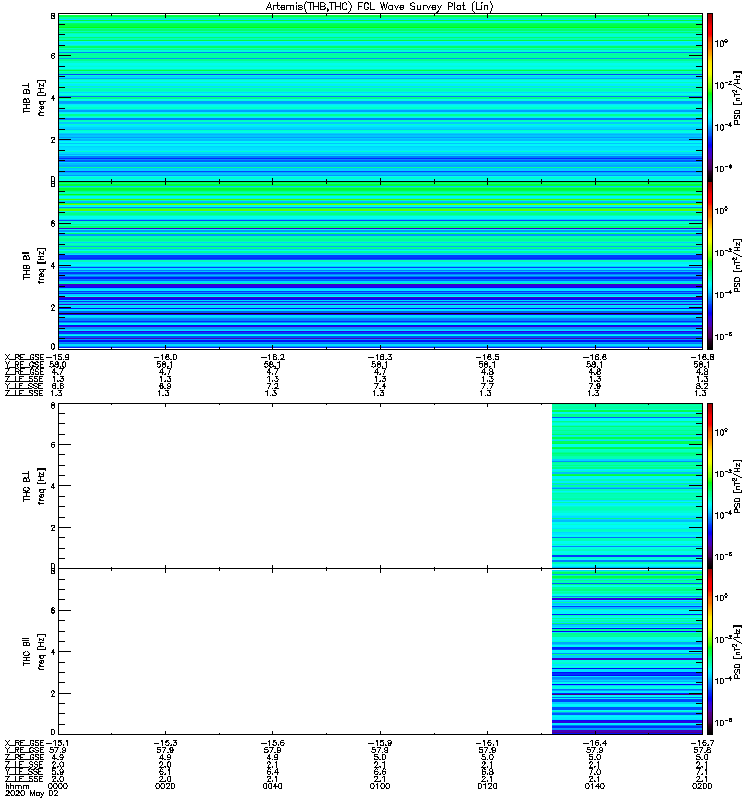
Task: Click the X_RE_GSE value '-15.1'
Action: 55,743
